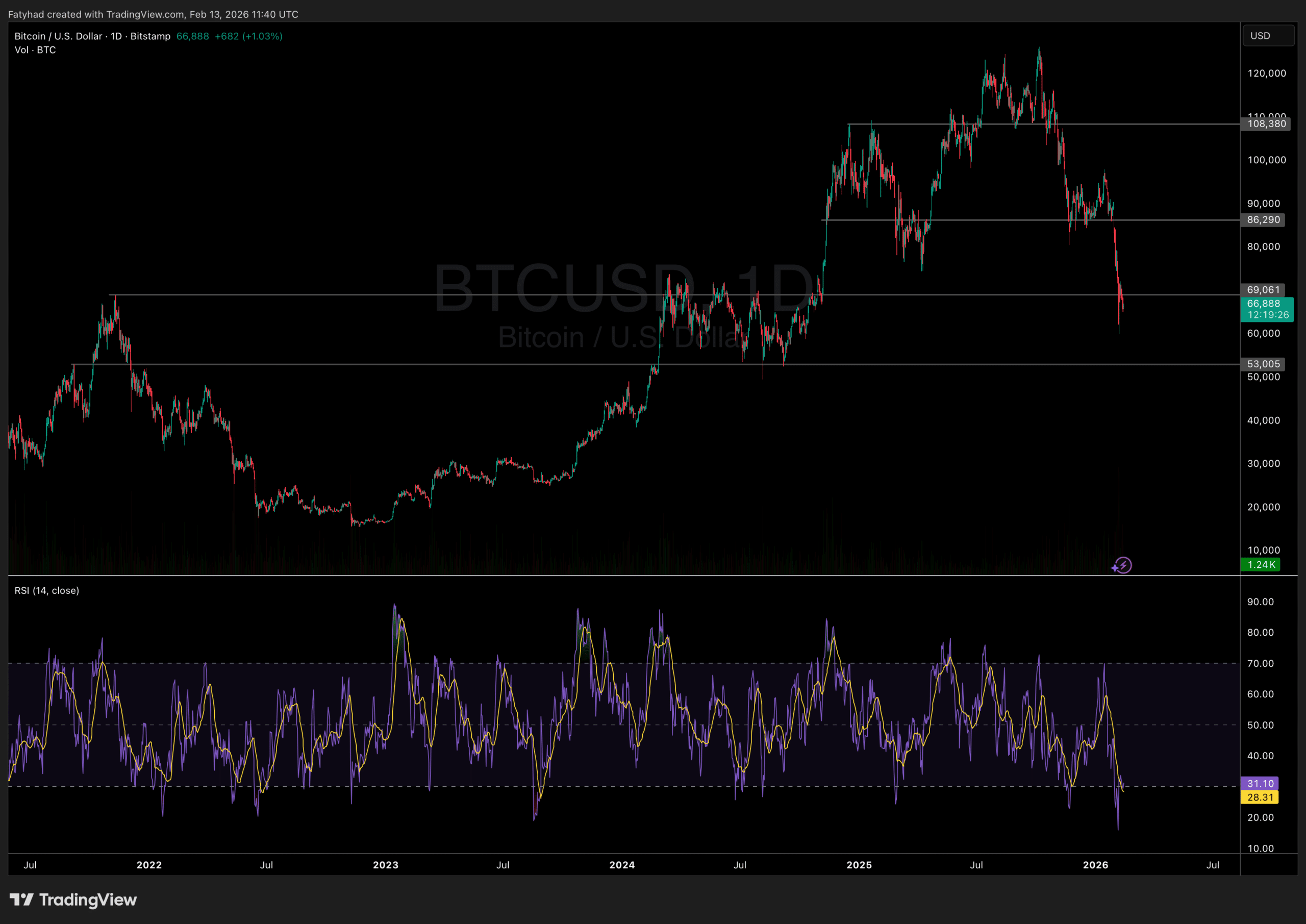Click the 86,290 horizontal level label
Screen dimensions: 1306x924
(1263, 220)
